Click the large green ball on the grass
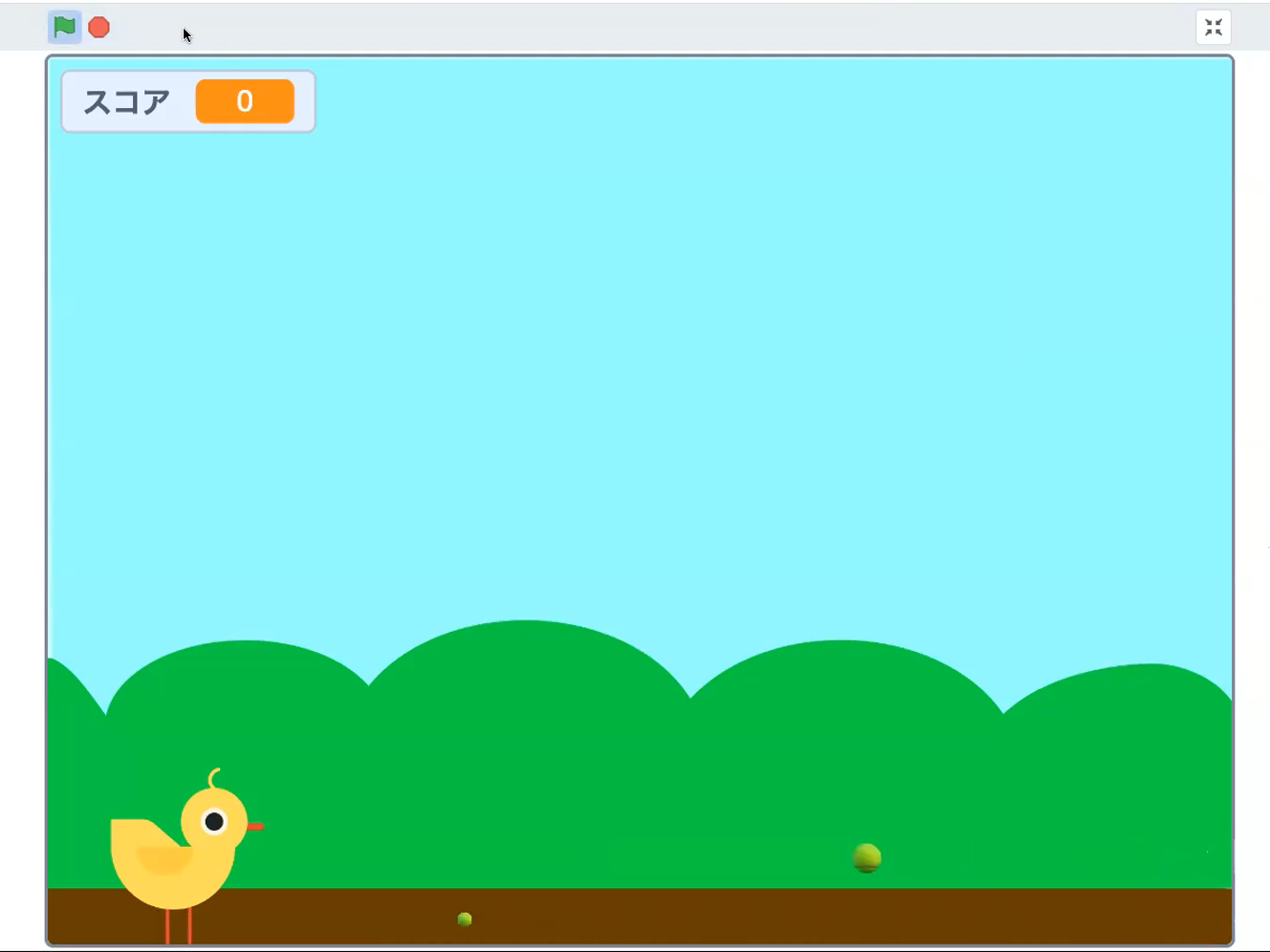Viewport: 1270px width, 952px height. [866, 857]
